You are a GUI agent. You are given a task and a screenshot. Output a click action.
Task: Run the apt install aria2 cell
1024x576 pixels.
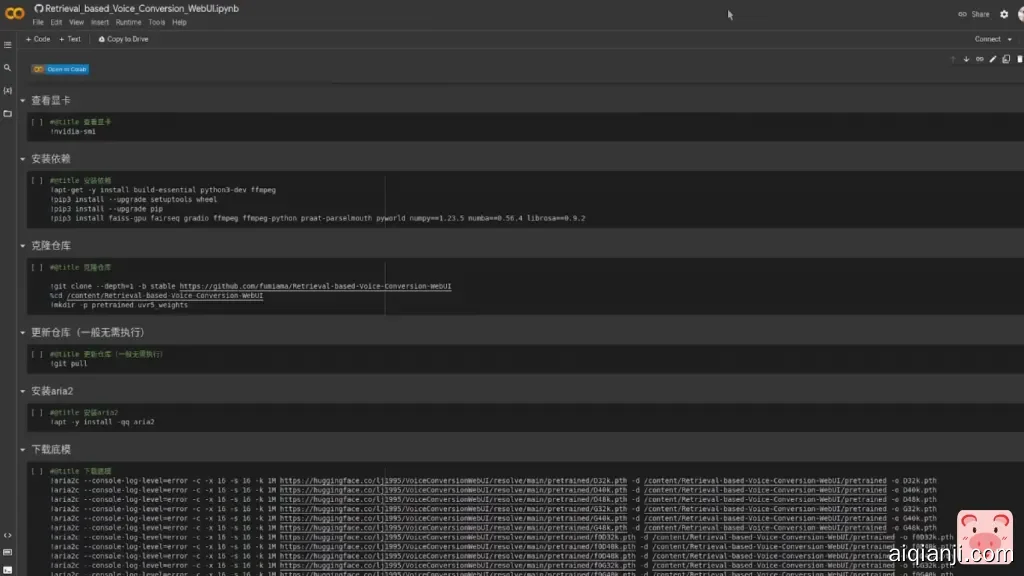36,412
